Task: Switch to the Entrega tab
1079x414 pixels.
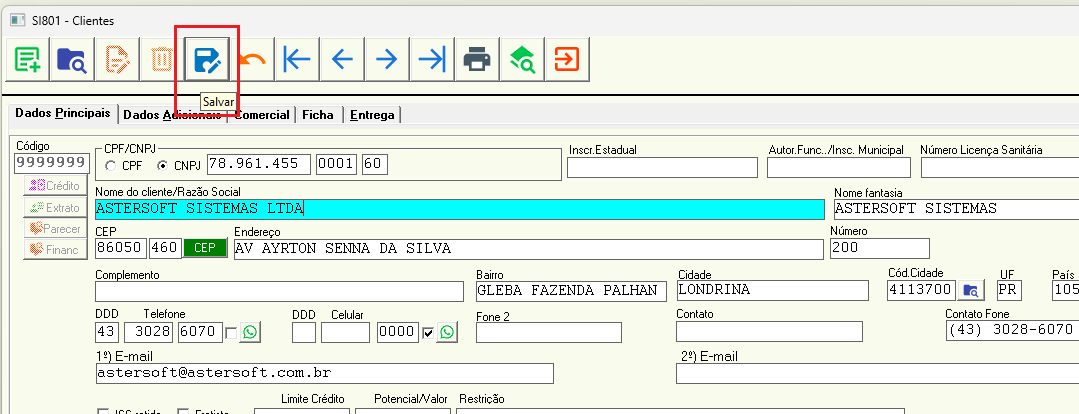Action: coord(372,115)
